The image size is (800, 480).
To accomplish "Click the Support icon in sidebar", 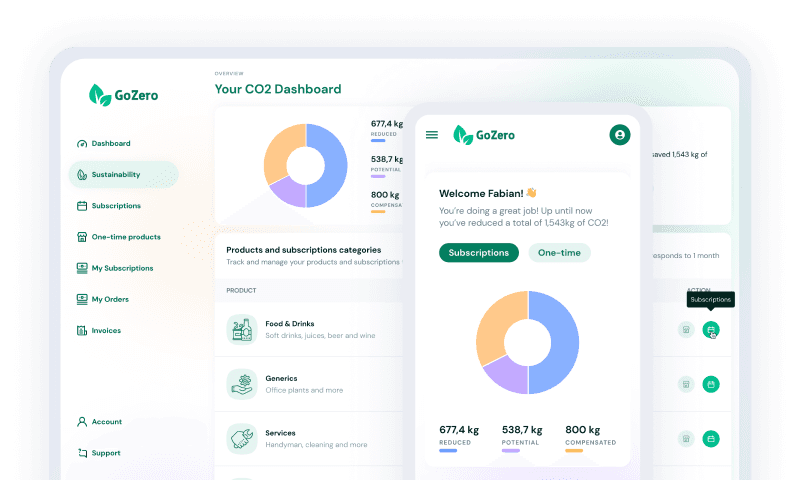I will coord(82,453).
